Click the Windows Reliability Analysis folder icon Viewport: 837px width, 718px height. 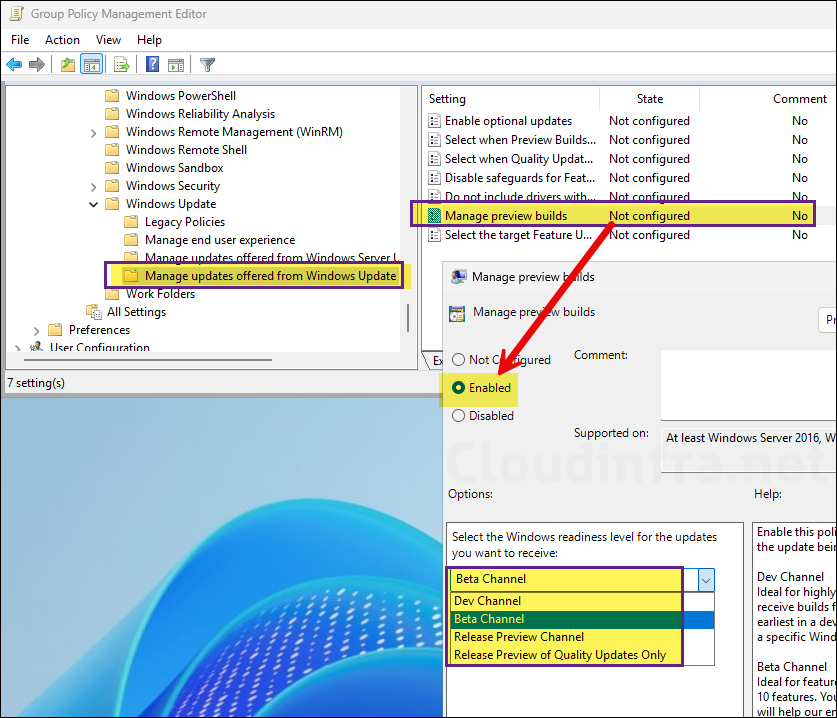(112, 114)
